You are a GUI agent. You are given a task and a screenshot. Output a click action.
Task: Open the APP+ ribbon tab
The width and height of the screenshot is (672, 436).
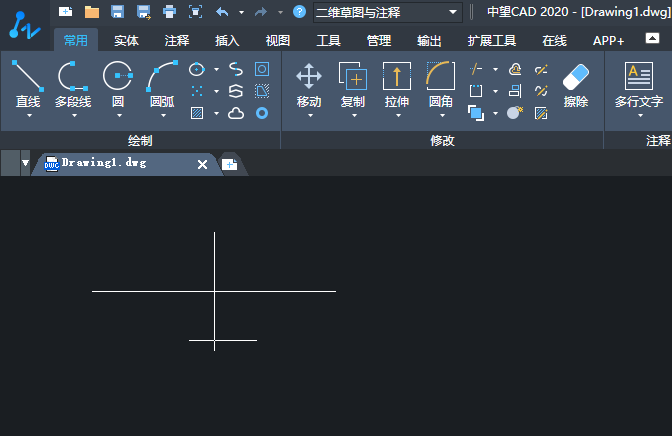609,41
